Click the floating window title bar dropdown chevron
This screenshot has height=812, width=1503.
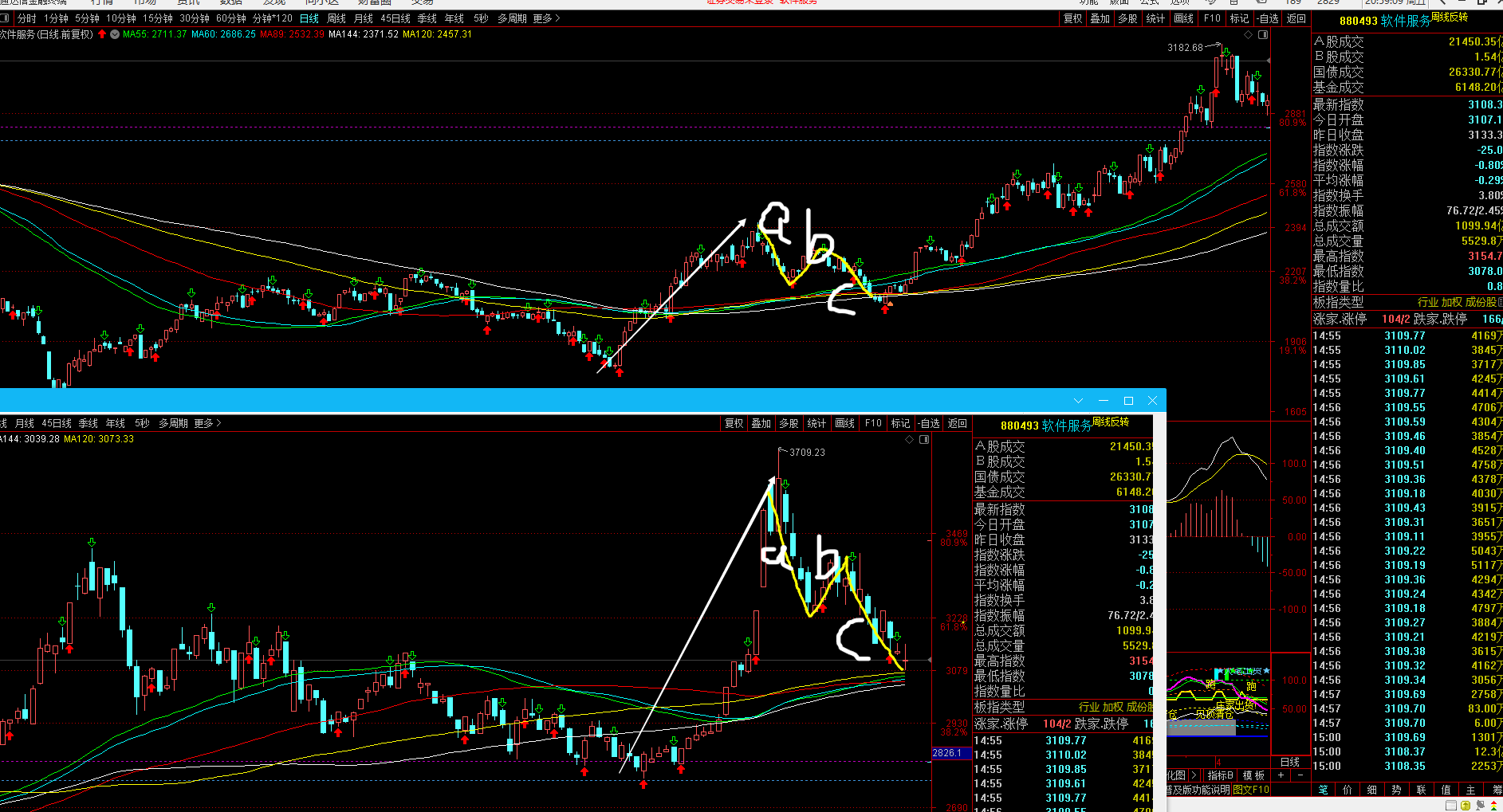[x=1078, y=400]
